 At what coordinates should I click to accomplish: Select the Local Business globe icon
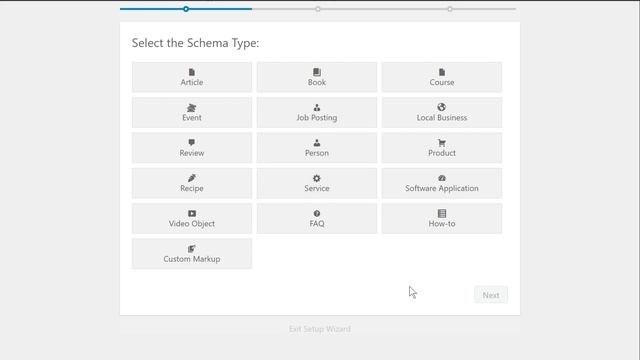442,107
